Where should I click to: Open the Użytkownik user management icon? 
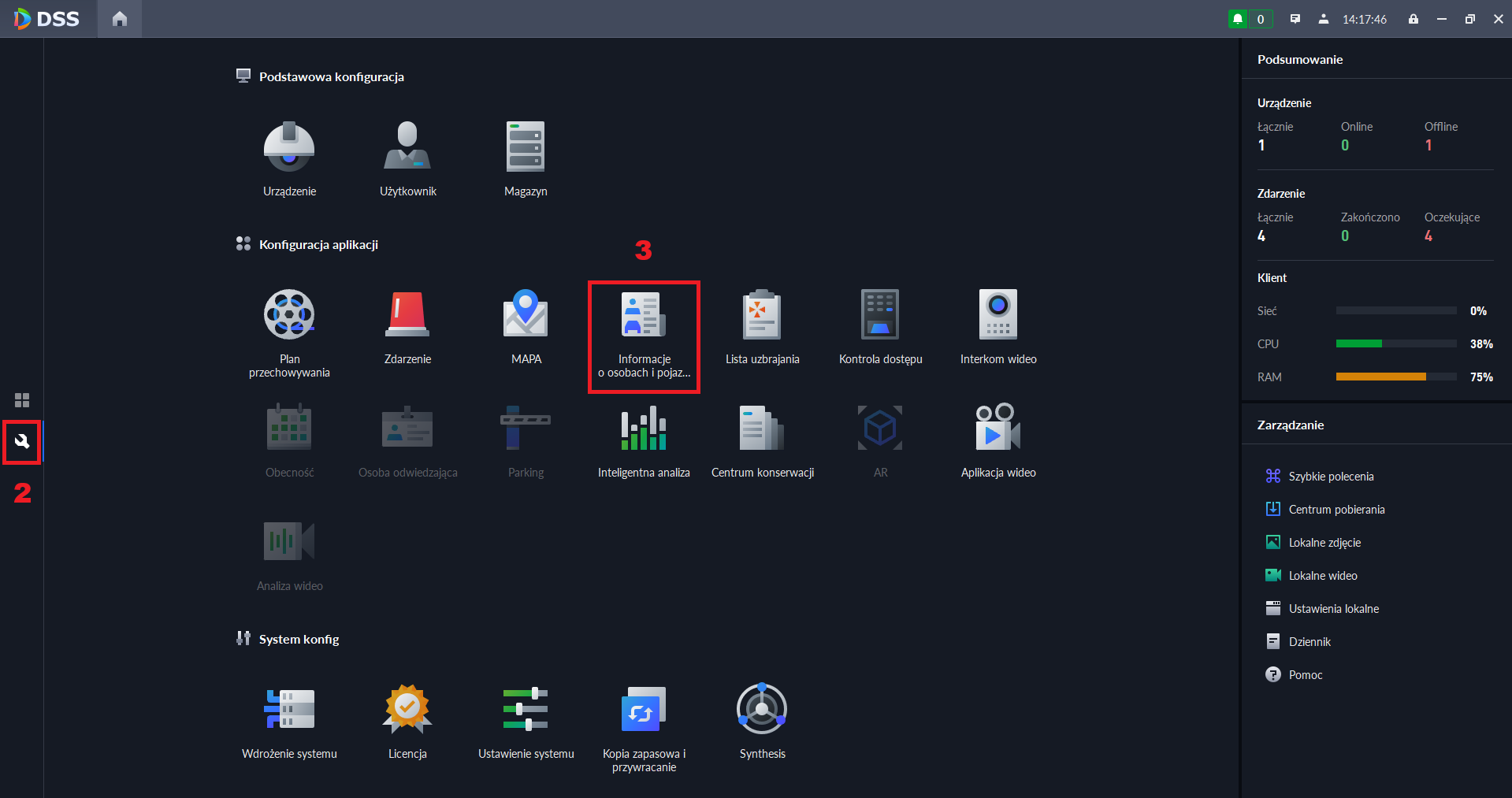click(407, 158)
